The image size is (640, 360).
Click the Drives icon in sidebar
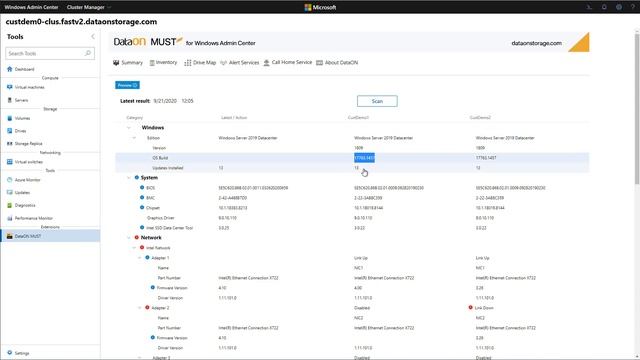pyautogui.click(x=10, y=131)
